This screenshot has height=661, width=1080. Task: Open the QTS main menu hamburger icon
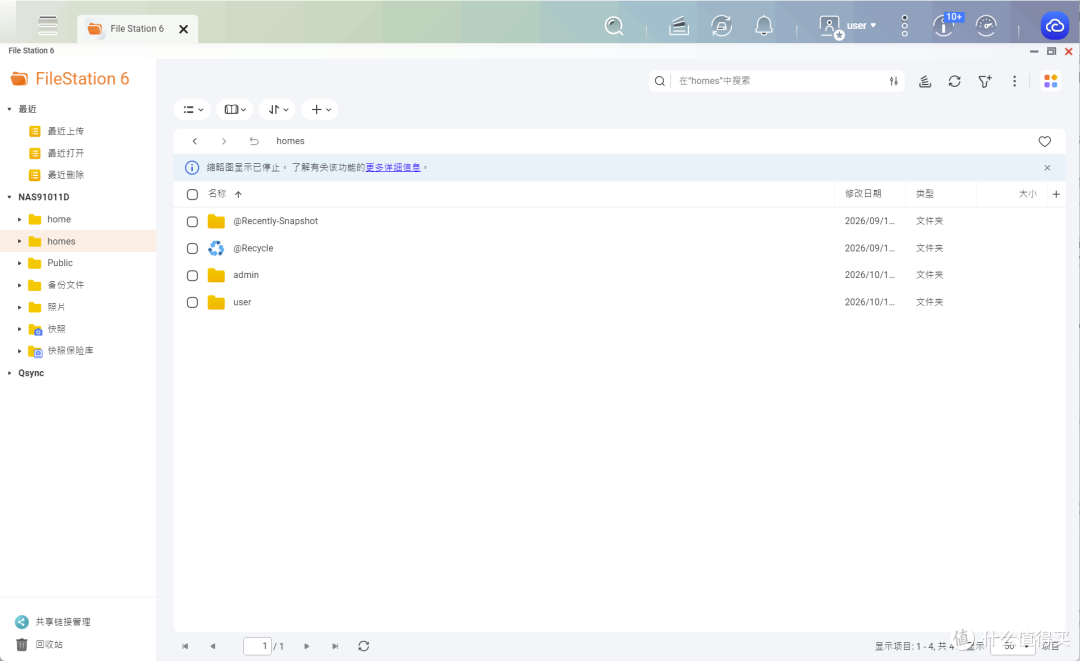click(x=48, y=25)
